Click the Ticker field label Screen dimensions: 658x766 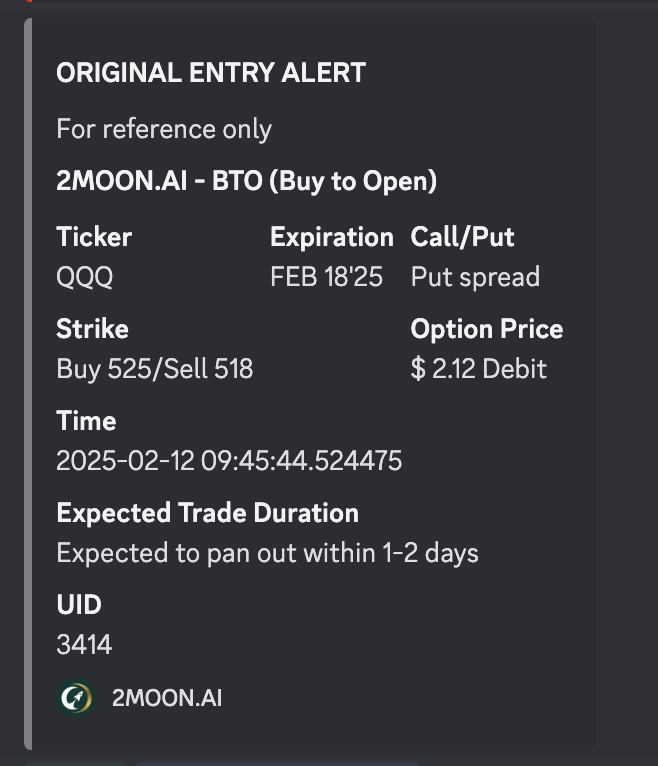click(94, 237)
